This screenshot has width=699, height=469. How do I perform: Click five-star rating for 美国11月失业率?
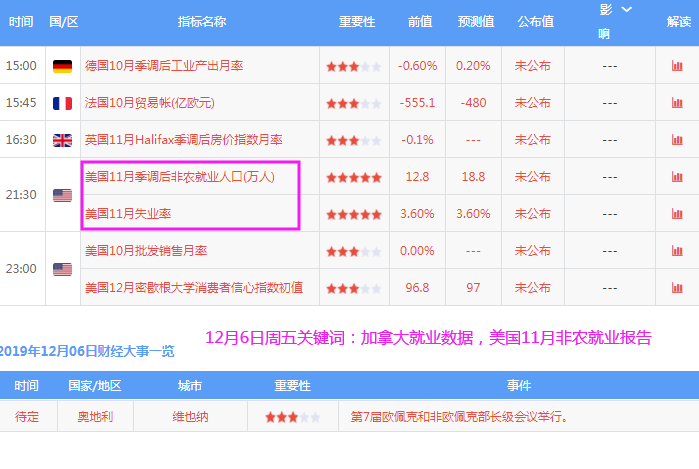(x=354, y=215)
